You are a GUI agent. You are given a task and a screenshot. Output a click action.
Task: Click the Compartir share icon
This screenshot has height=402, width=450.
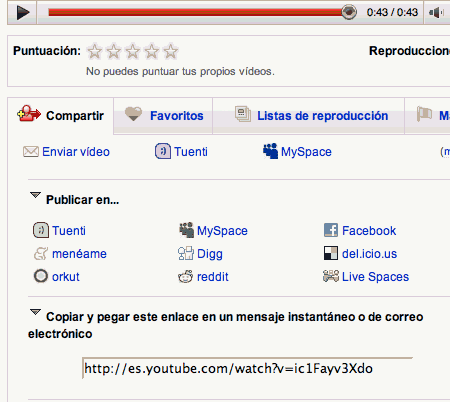click(x=29, y=114)
